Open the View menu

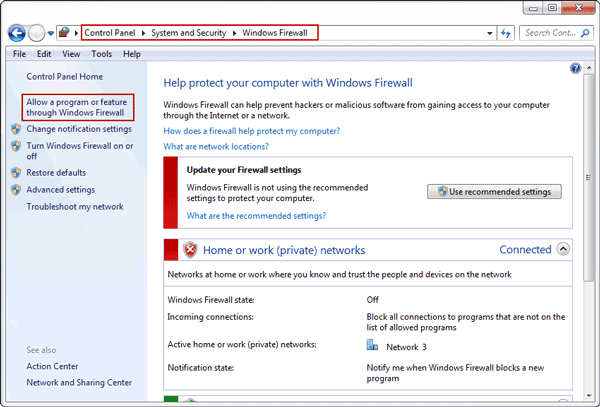point(71,54)
